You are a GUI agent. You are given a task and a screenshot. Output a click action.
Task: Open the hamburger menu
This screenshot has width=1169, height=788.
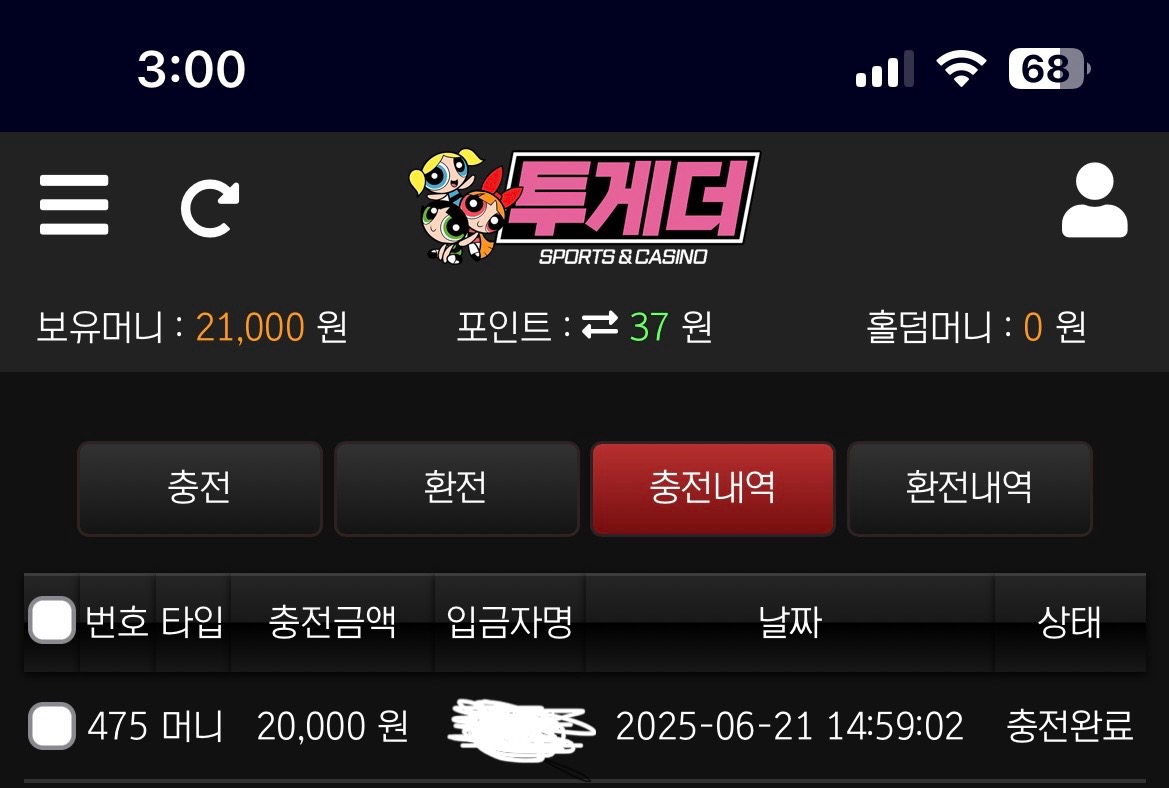(74, 205)
